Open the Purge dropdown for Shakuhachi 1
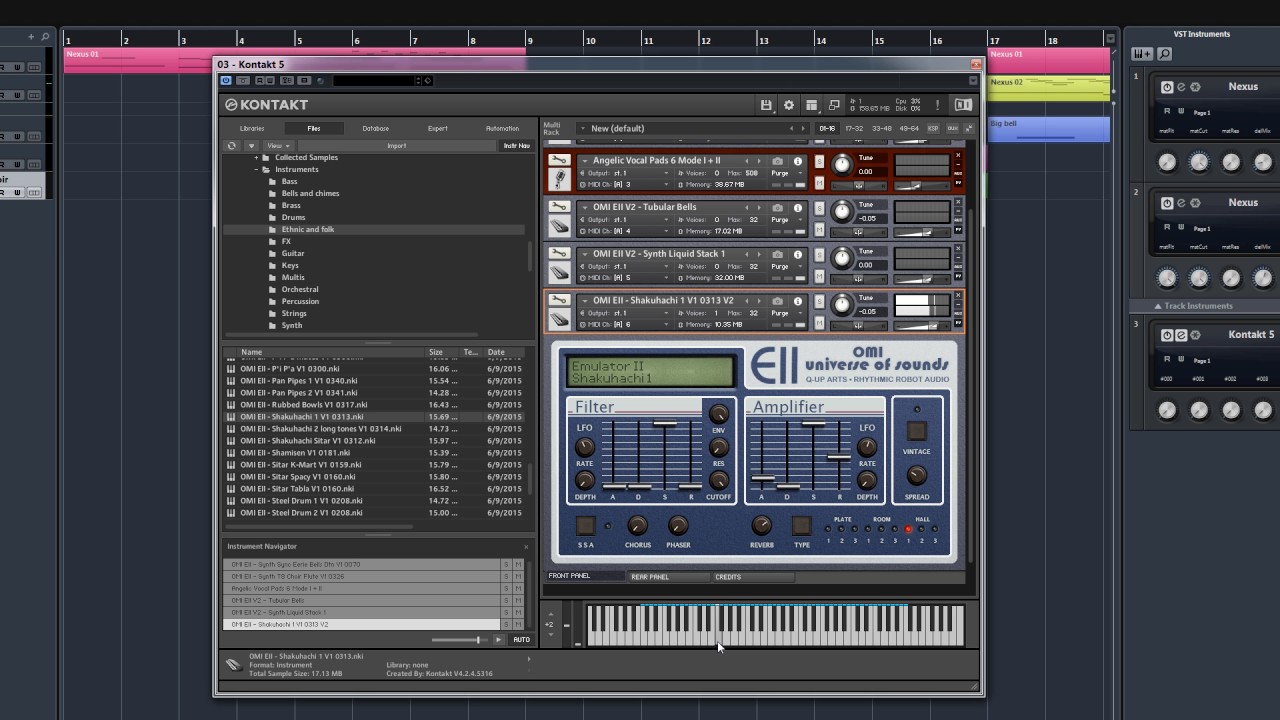The height and width of the screenshot is (720, 1280). [x=786, y=313]
